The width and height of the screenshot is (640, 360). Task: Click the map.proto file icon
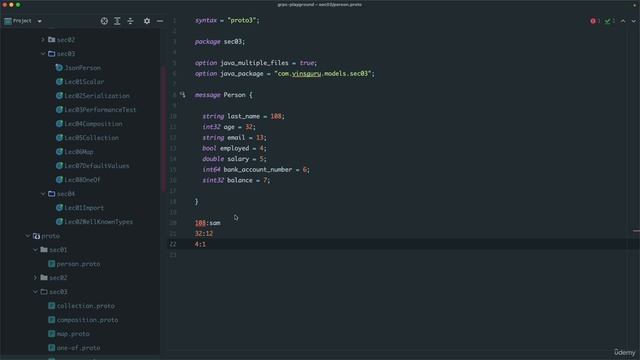tap(51, 333)
